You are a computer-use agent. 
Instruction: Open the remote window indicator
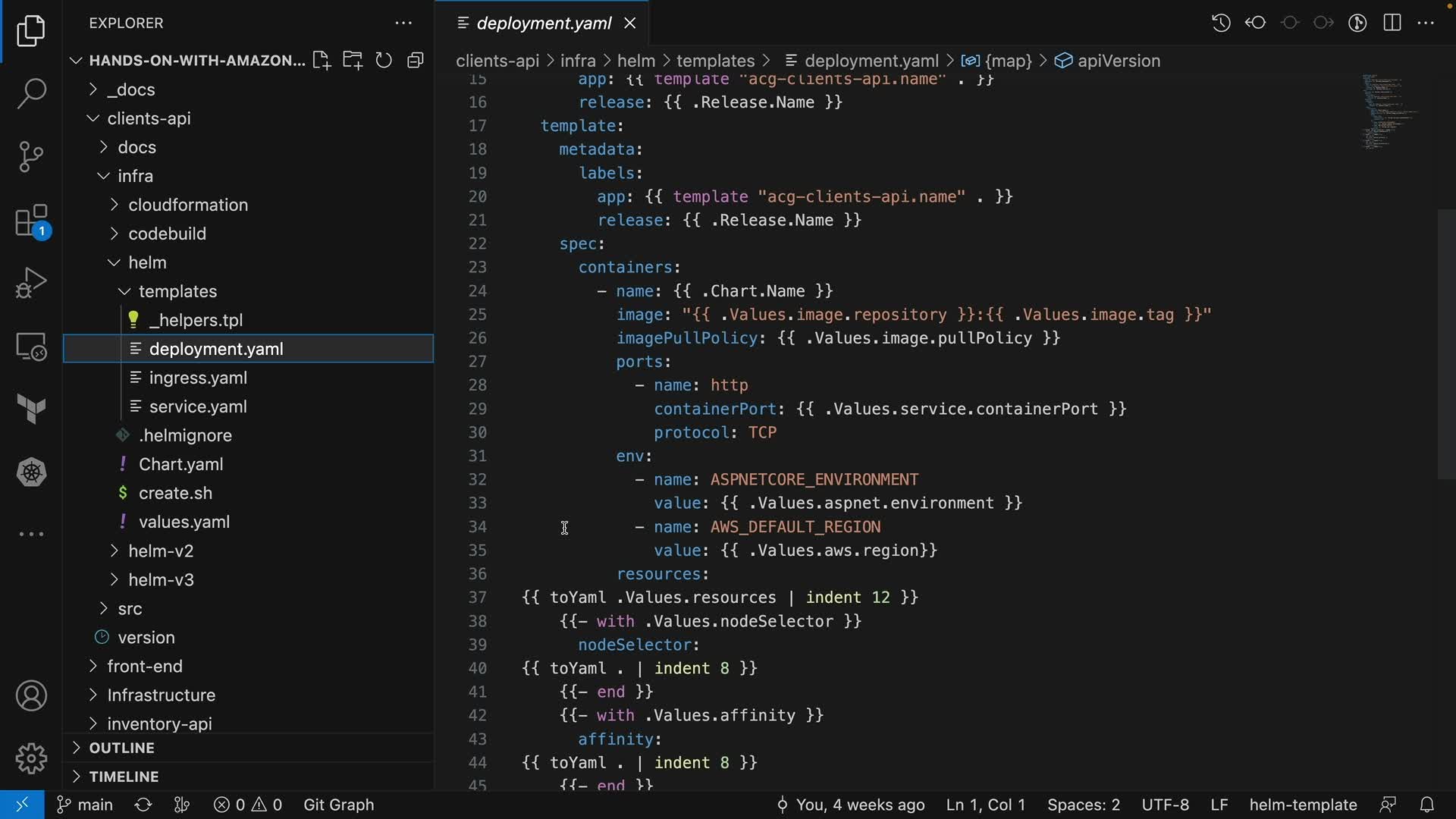[22, 805]
